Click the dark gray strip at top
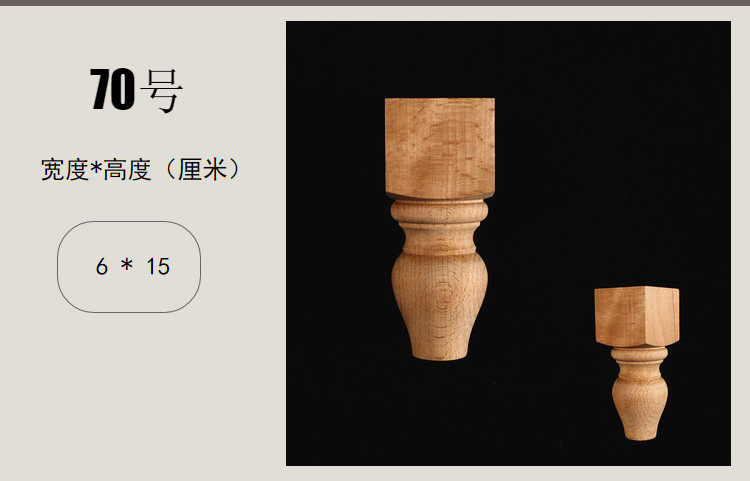 (x=375, y=2)
